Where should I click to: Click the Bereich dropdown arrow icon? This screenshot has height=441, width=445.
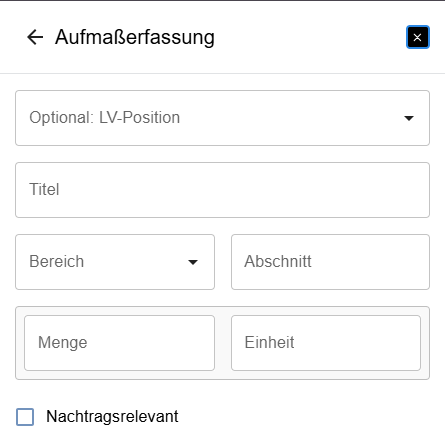193,262
